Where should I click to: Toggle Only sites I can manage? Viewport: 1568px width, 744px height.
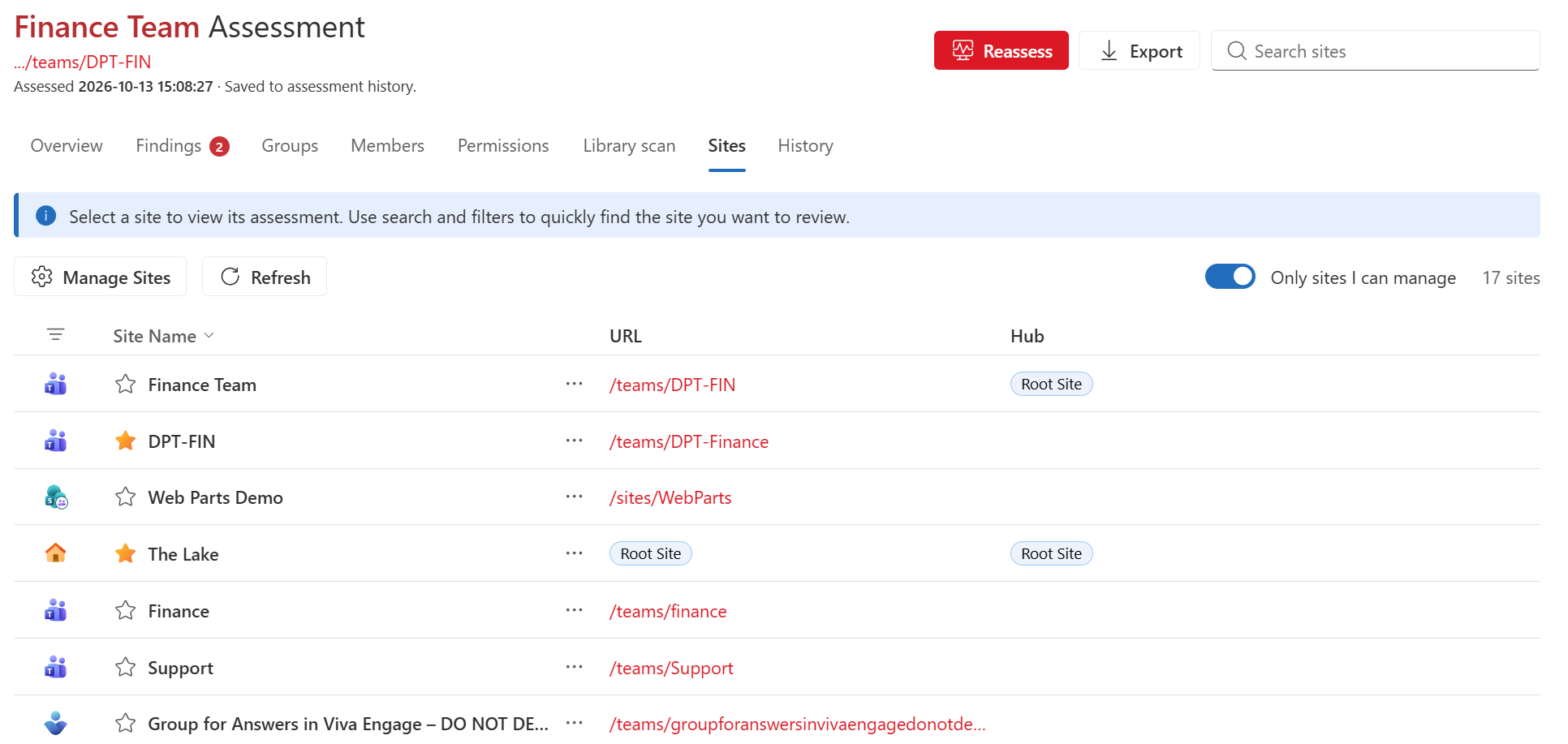click(1230, 277)
